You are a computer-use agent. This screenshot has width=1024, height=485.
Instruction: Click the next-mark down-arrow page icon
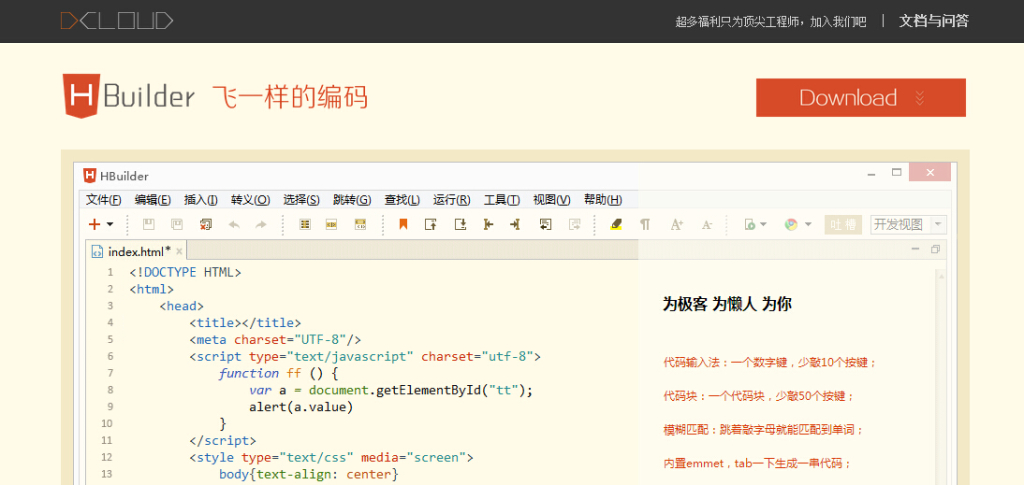pyautogui.click(x=460, y=225)
